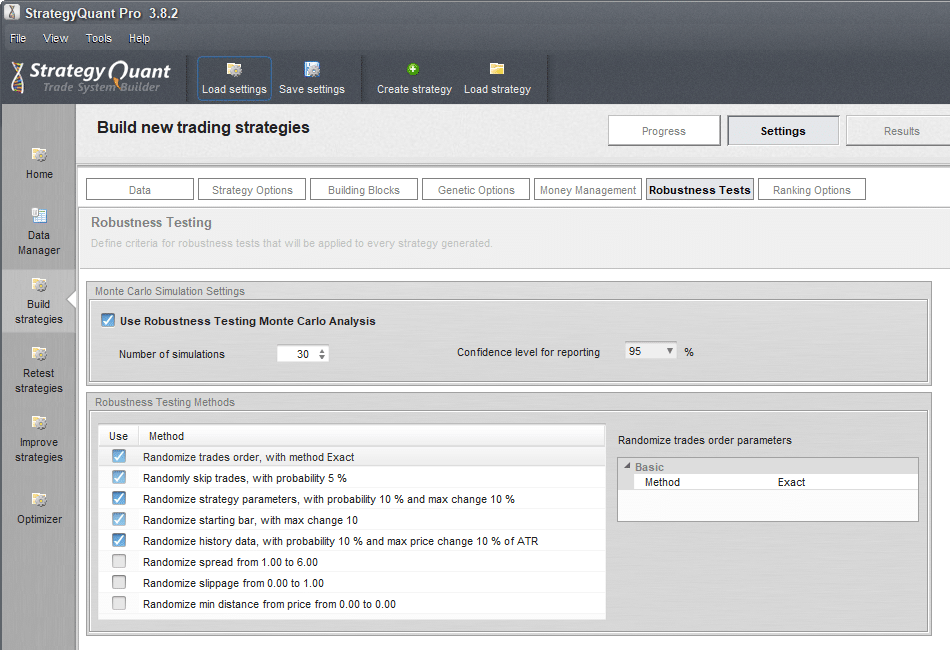Select row 'Randomize starting bar, with max change 10'
This screenshot has width=950, height=650.
352,520
